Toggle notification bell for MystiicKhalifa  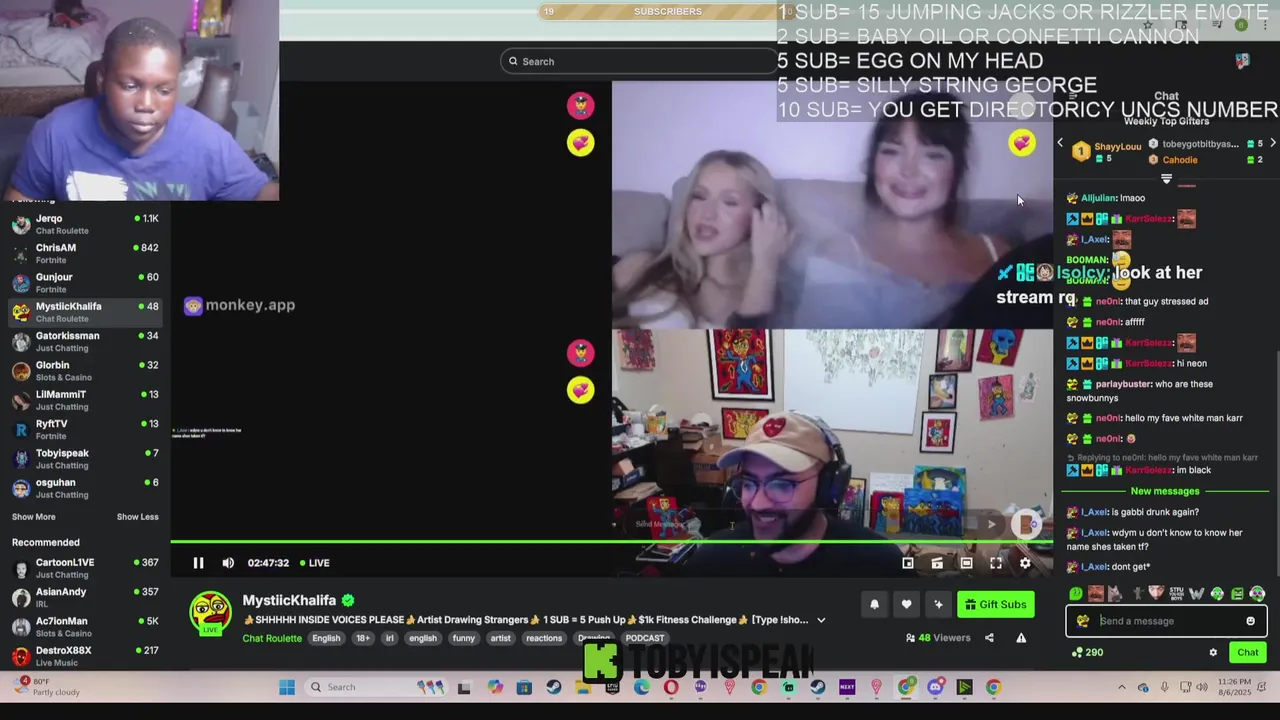874,604
